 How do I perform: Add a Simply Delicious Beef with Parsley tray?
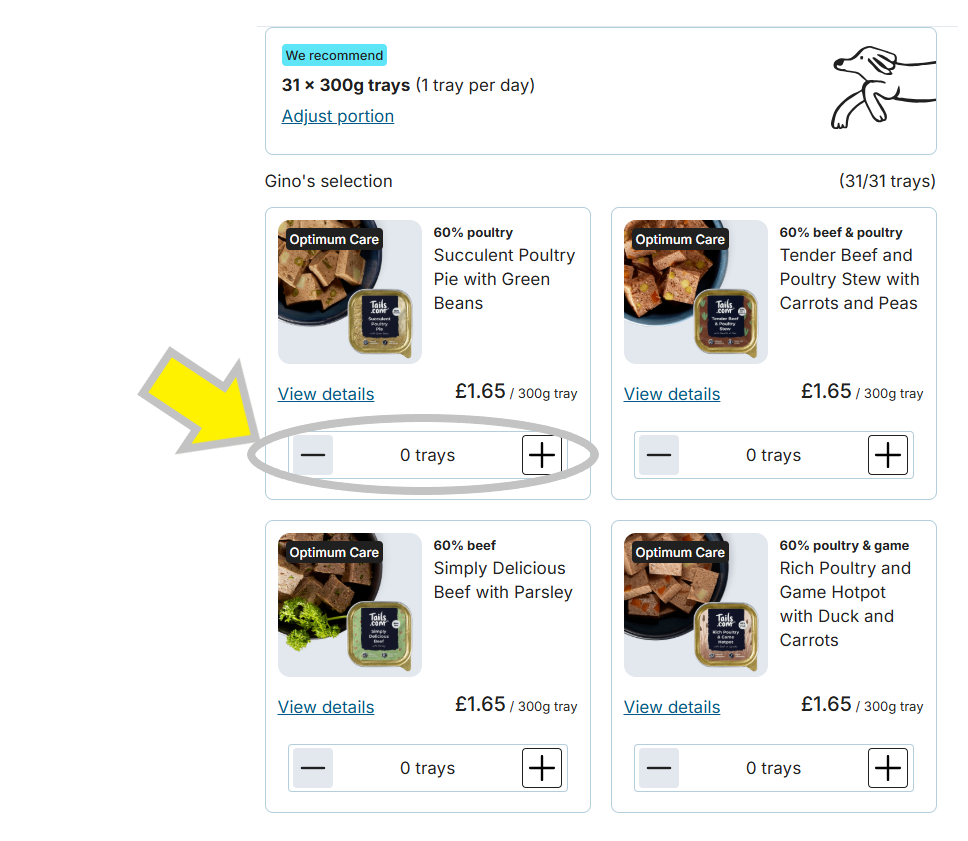pos(541,768)
